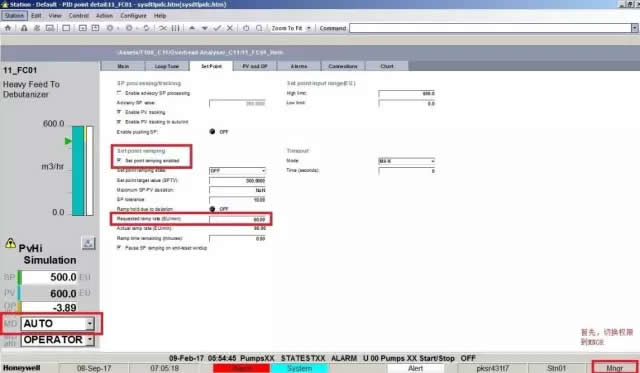Expand the Zoom To Fit dropdown

pyautogui.click(x=309, y=28)
